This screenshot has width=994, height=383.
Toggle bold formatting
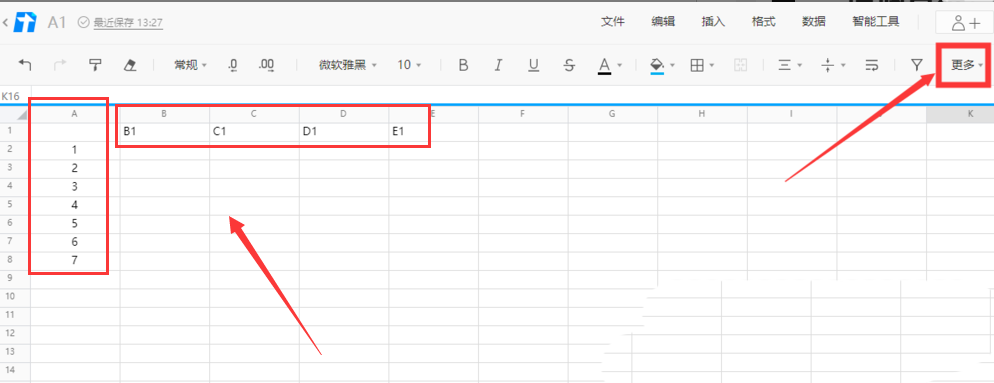tap(463, 65)
